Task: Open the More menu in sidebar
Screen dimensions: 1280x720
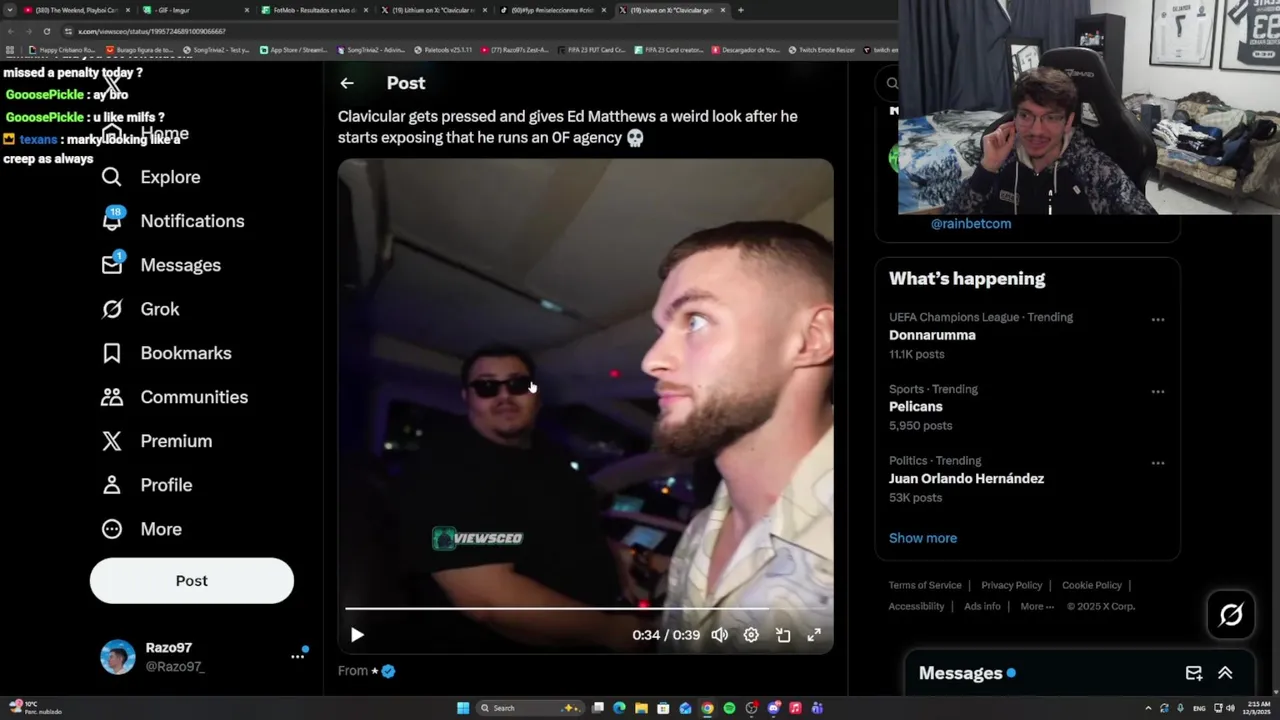Action: click(x=141, y=529)
